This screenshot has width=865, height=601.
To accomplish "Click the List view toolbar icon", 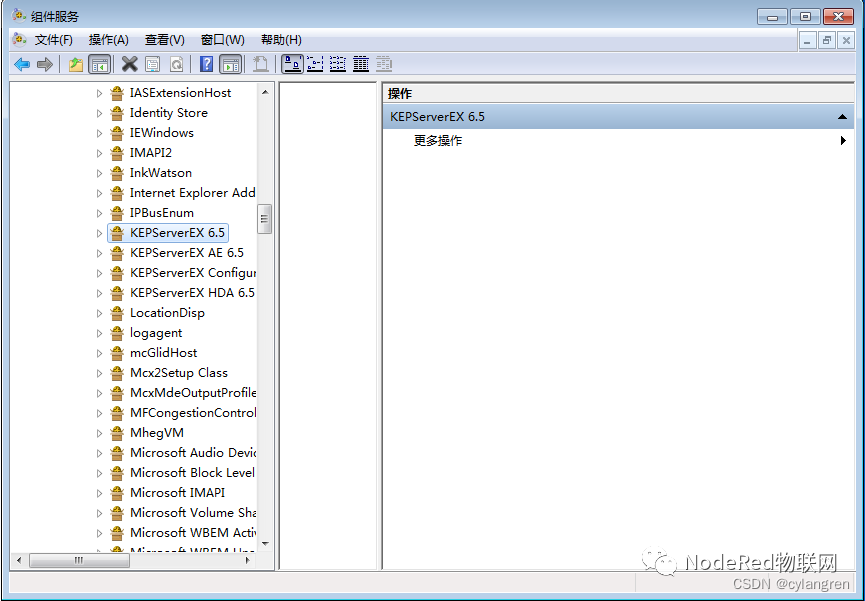I will (x=338, y=65).
